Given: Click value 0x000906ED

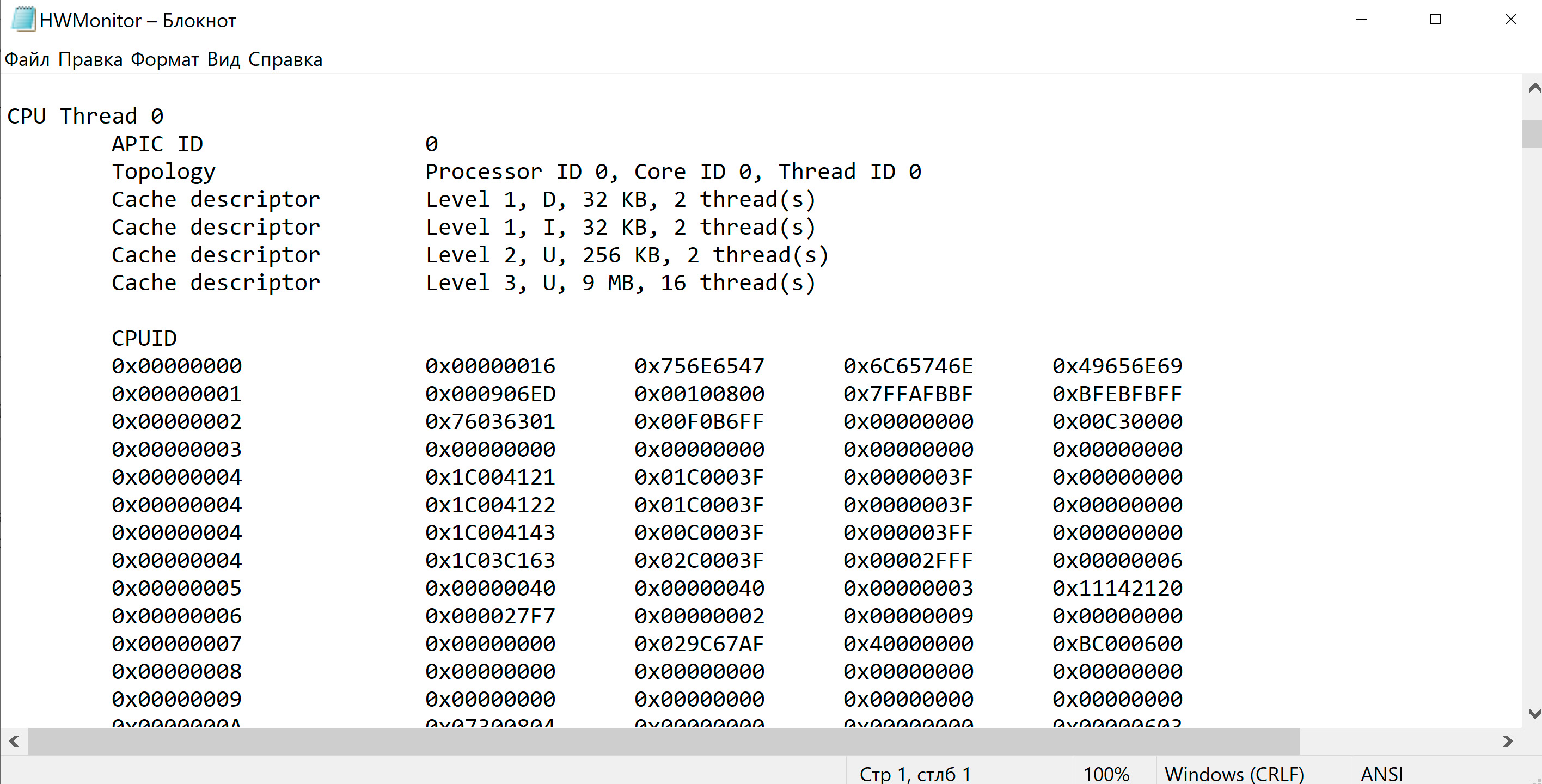Looking at the screenshot, I should pyautogui.click(x=490, y=394).
